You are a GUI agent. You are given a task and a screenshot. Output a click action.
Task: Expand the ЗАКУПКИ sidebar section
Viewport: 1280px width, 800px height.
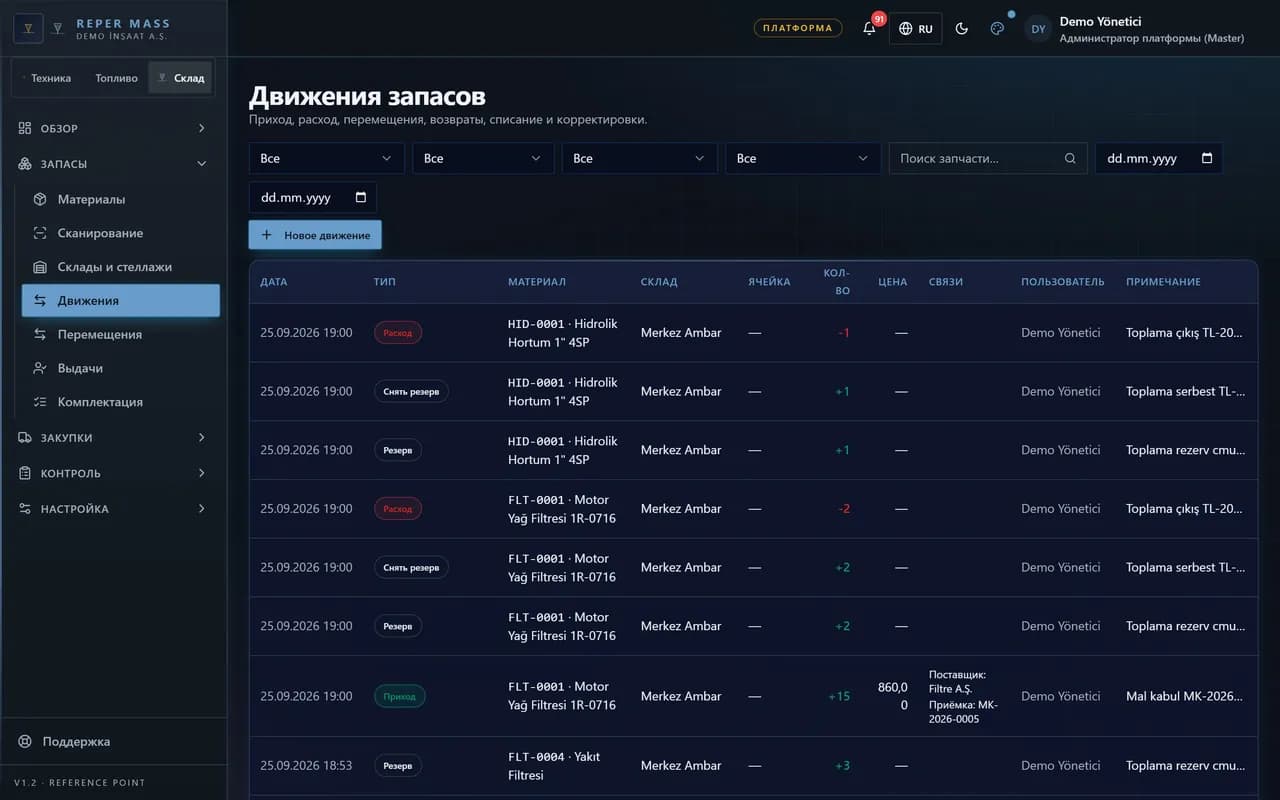[x=113, y=438]
